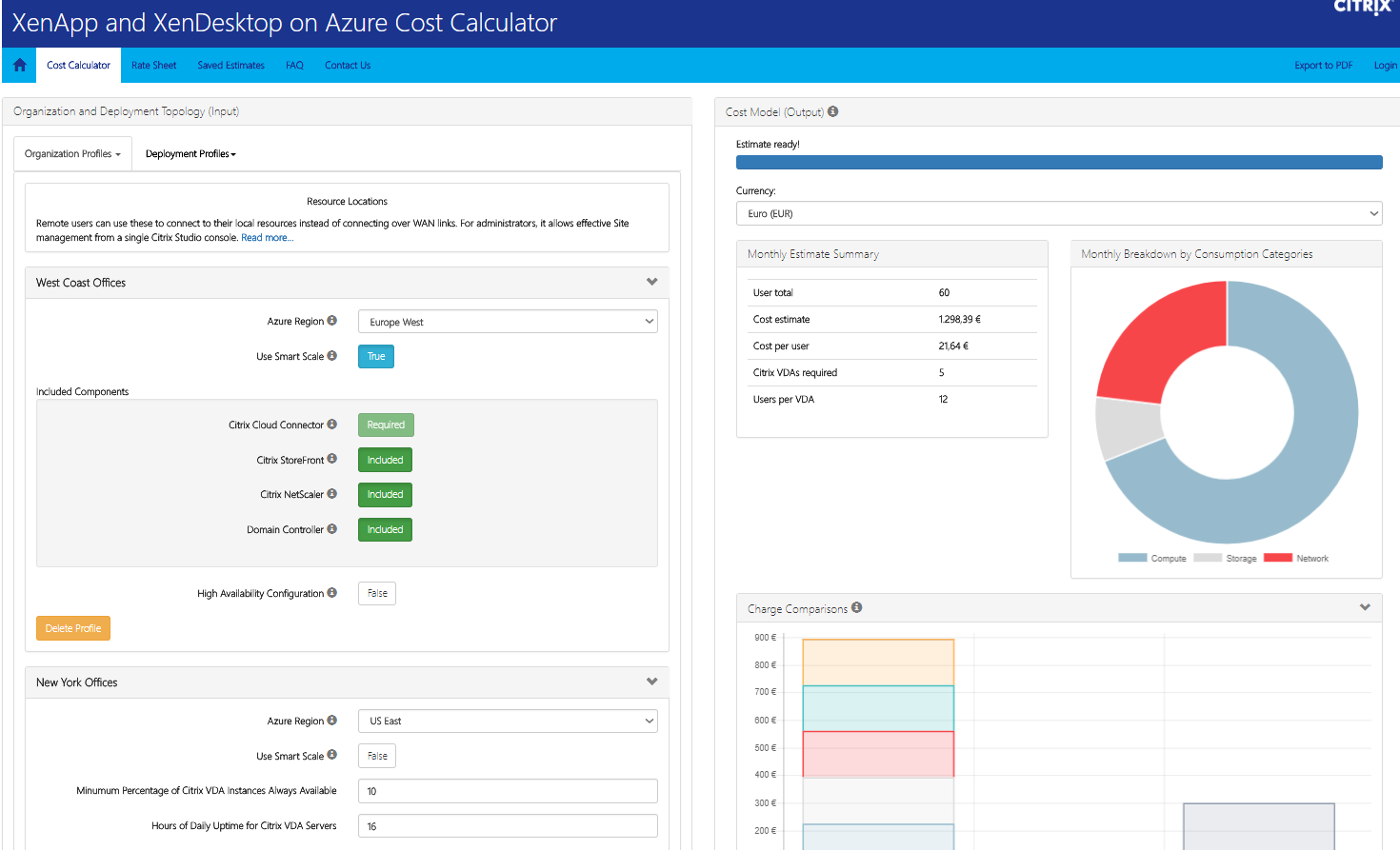Change Azure Region for New York Offices
Screen dimensions: 1400x850
(x=507, y=721)
